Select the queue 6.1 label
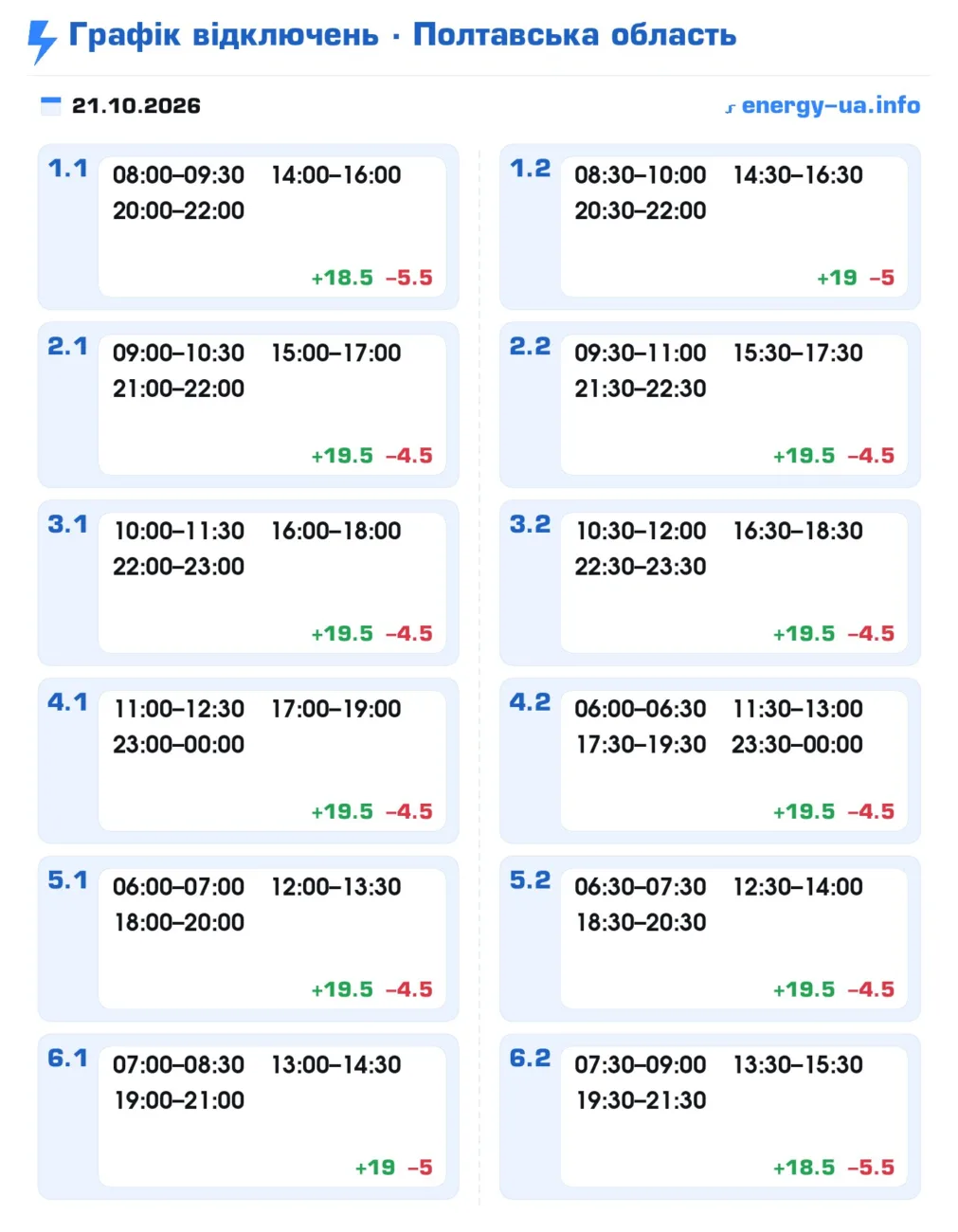 (x=67, y=1059)
